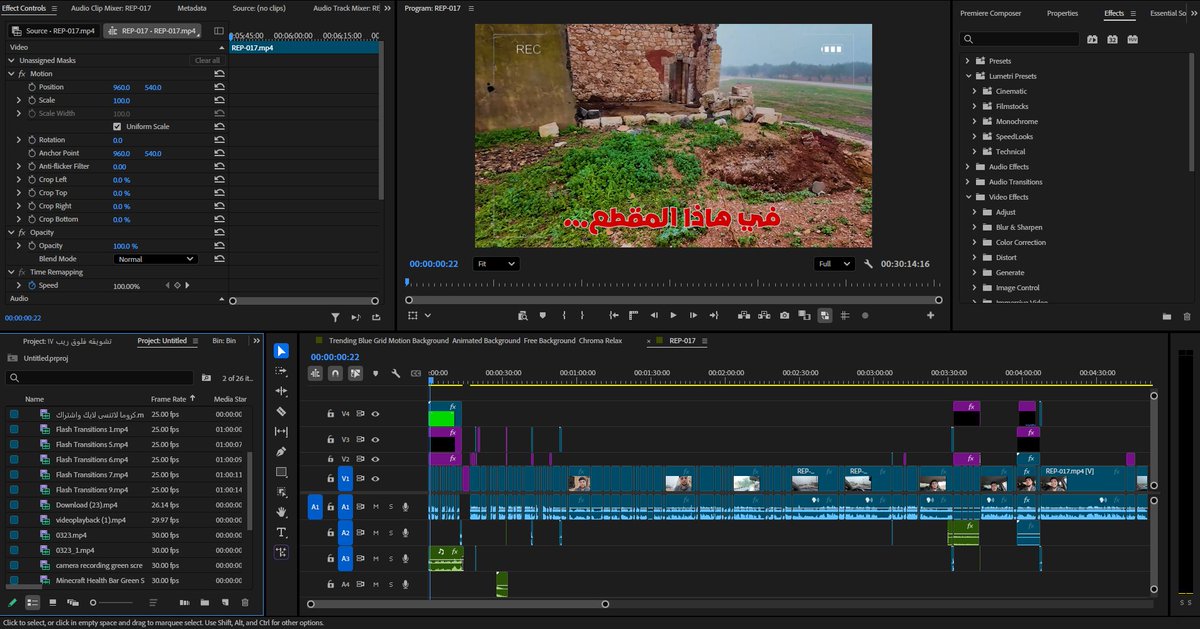Click the New Bin folder icon in Project panel

click(x=204, y=603)
